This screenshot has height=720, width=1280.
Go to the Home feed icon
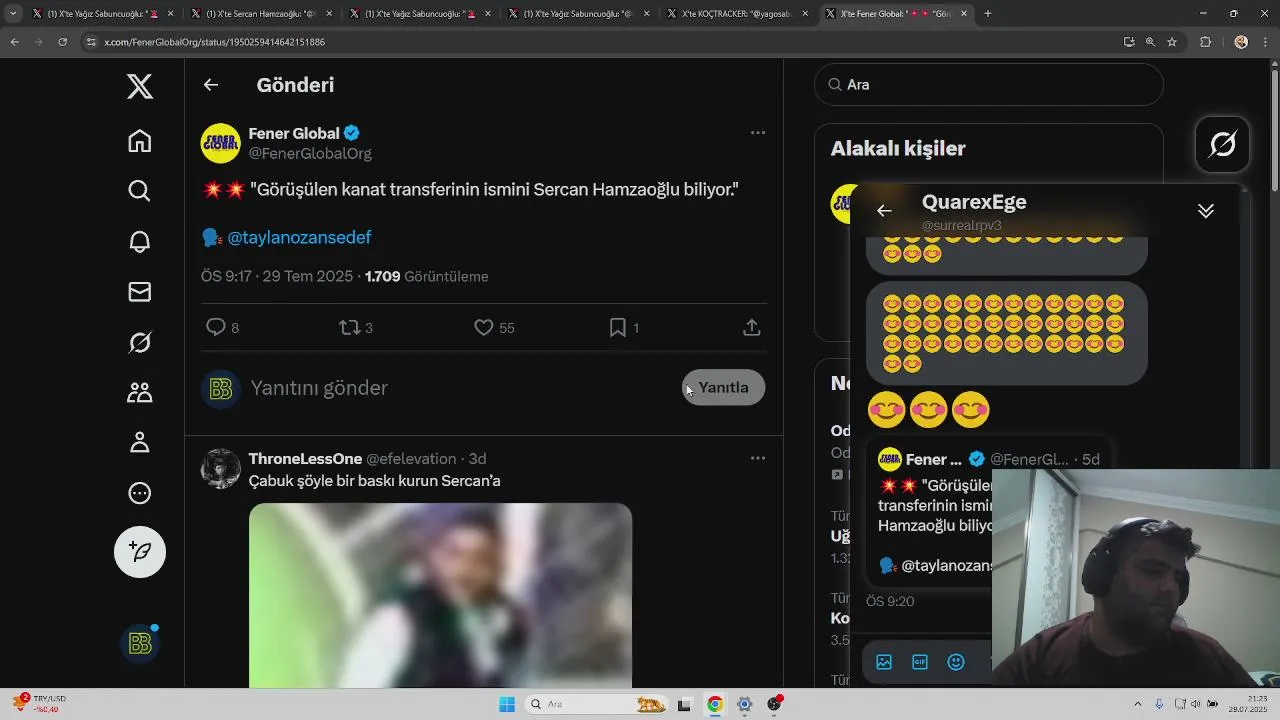(x=140, y=141)
